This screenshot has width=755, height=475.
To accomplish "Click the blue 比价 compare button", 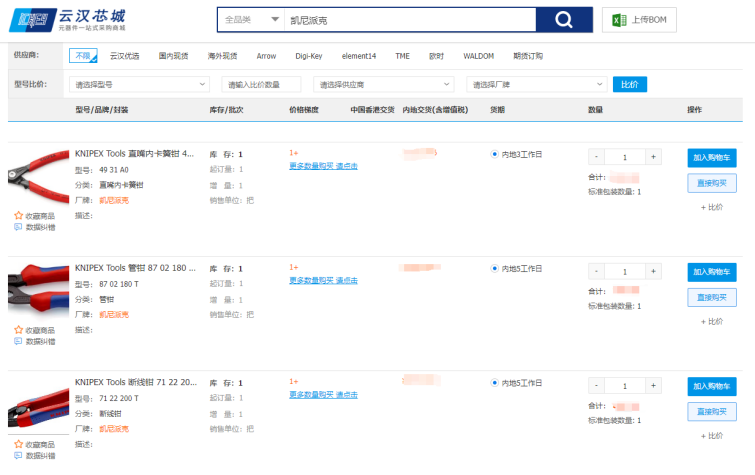I will 630,84.
